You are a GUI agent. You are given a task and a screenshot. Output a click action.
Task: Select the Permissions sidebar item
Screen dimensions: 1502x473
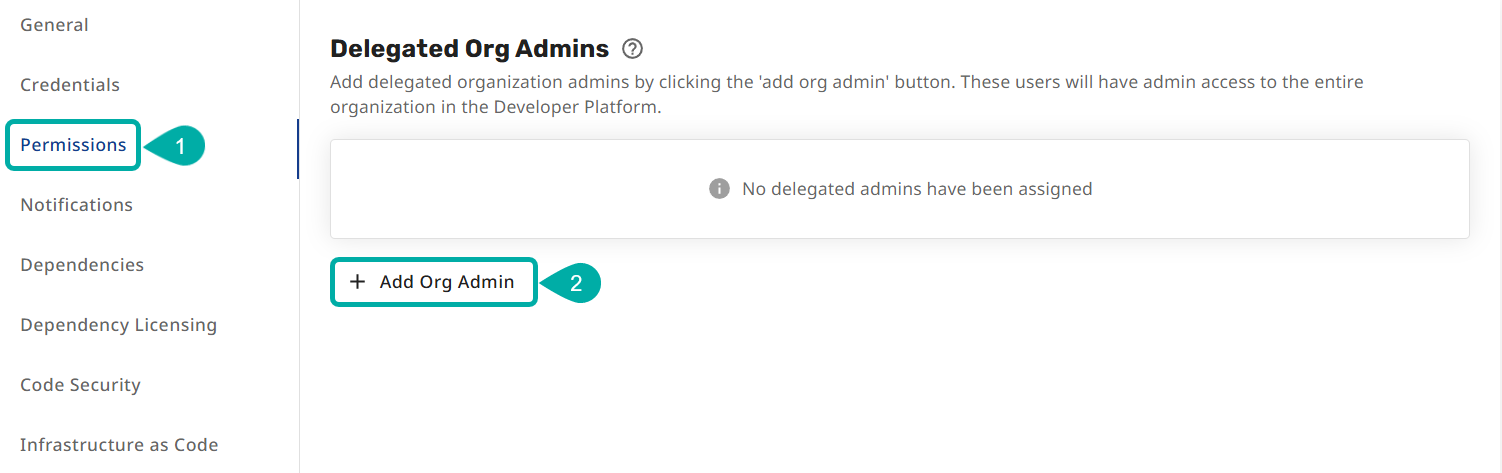pos(73,145)
